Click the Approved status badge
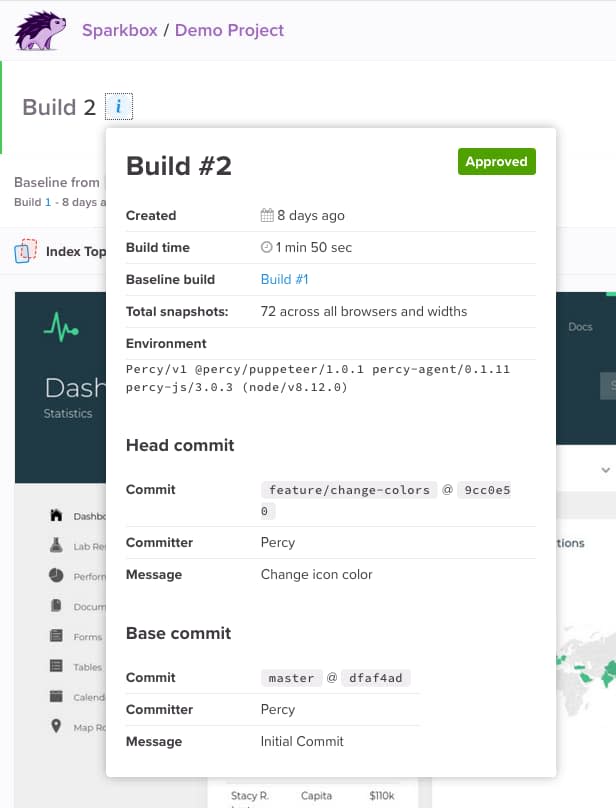The image size is (616, 808). tap(496, 161)
